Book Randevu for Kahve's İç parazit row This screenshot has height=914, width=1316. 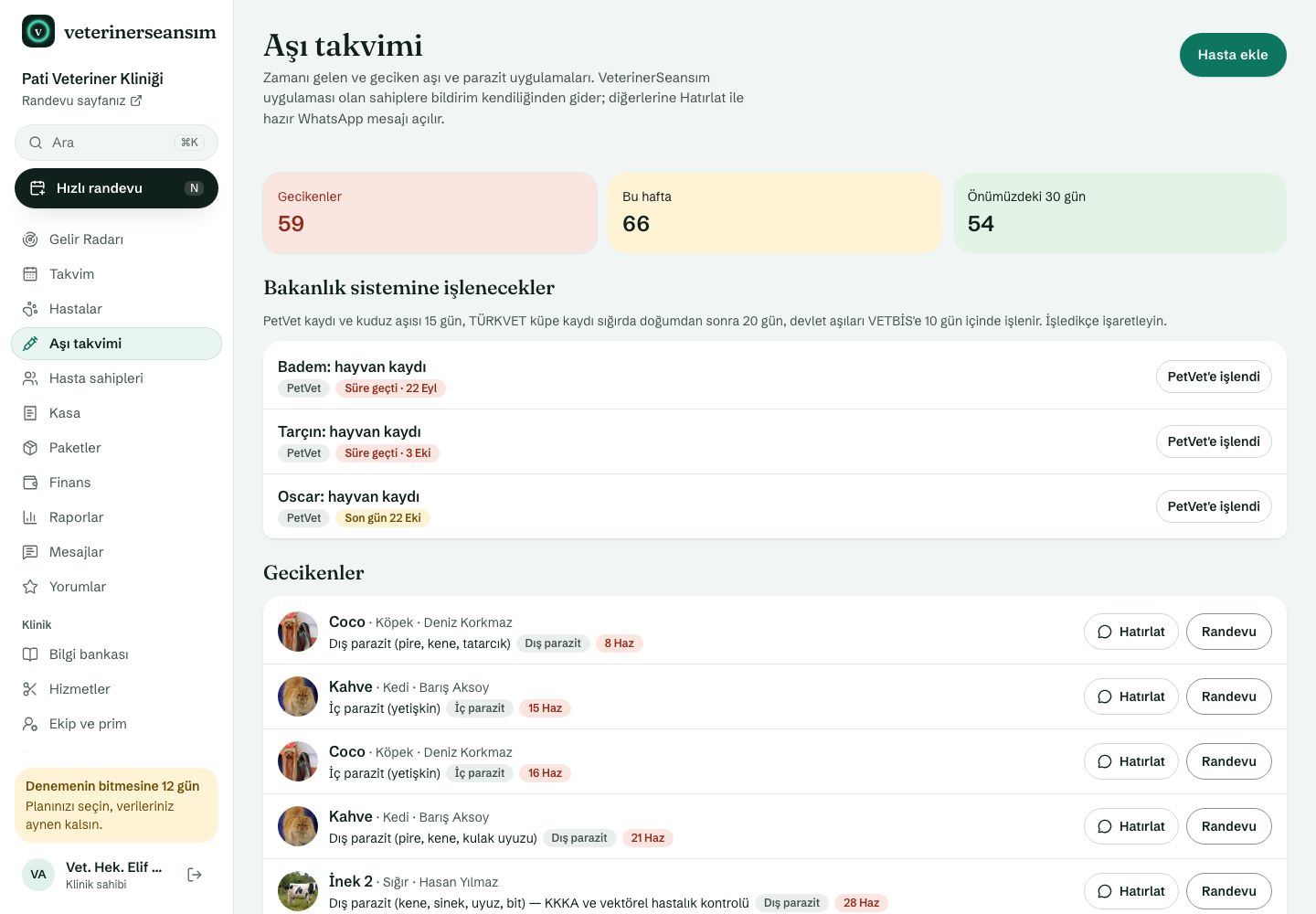click(x=1229, y=696)
